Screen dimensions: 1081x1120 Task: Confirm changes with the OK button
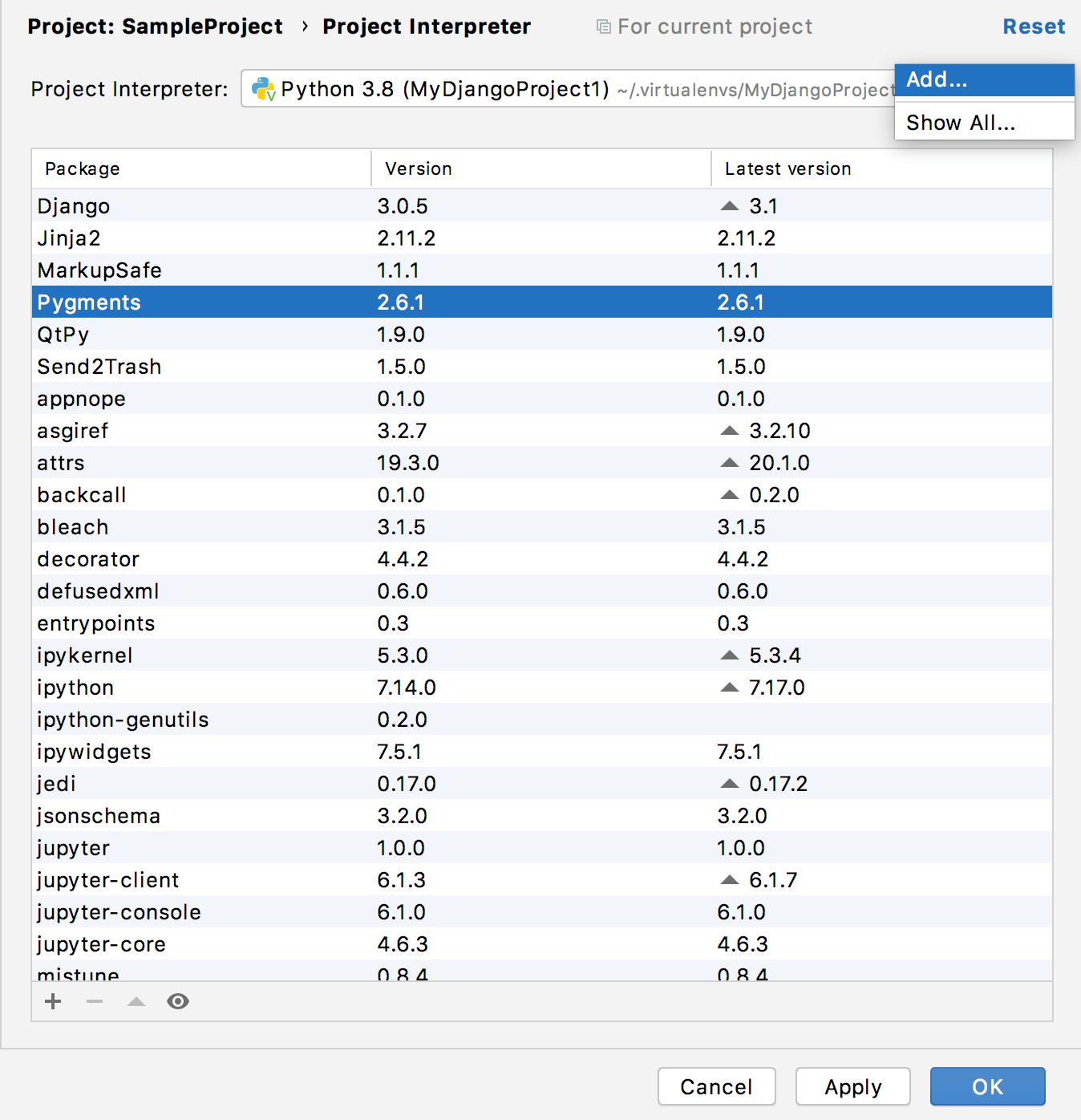(986, 1086)
